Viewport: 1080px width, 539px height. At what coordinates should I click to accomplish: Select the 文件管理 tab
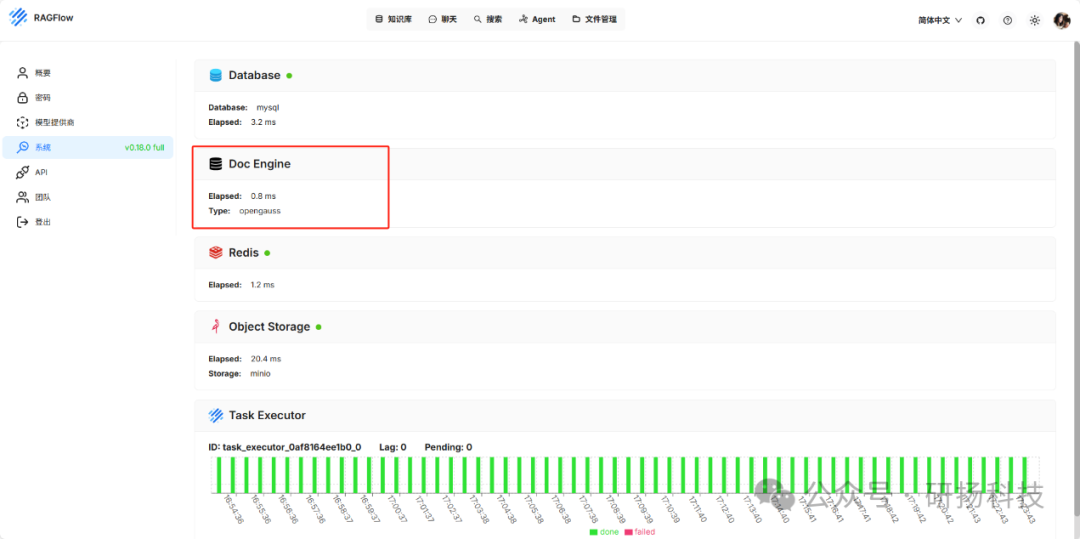tap(594, 19)
